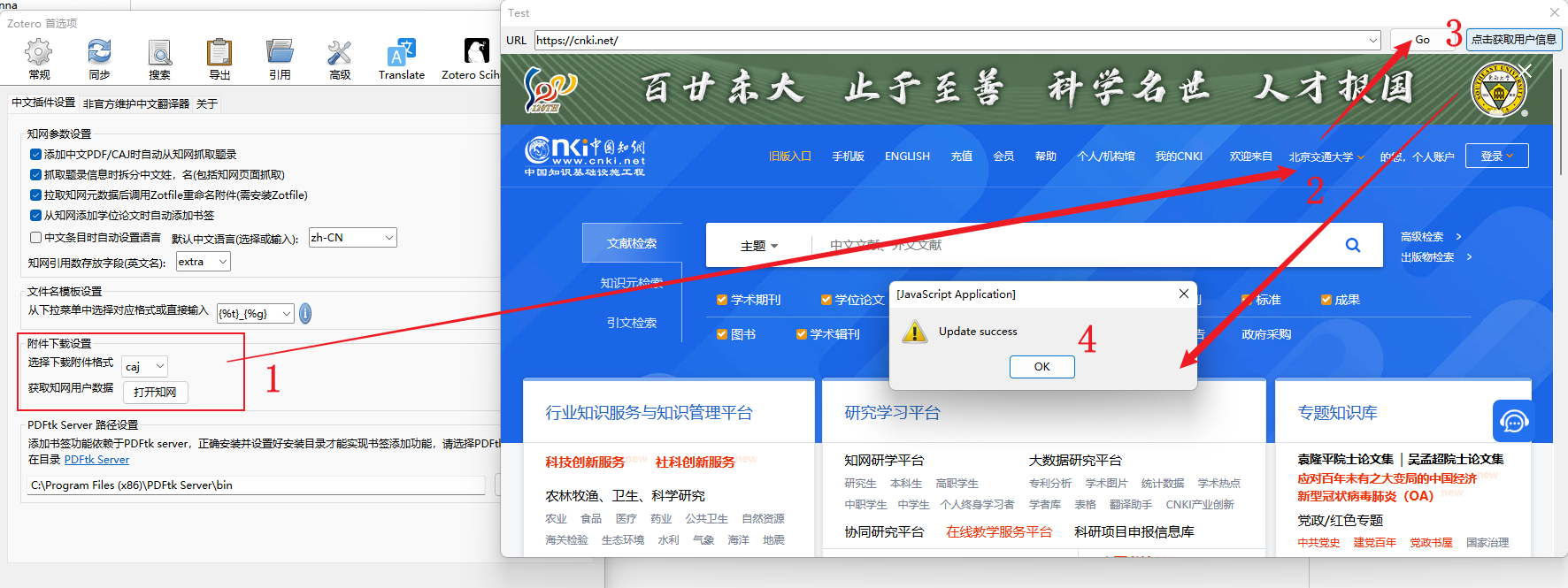Open the 搜索 search preferences pane

click(159, 59)
